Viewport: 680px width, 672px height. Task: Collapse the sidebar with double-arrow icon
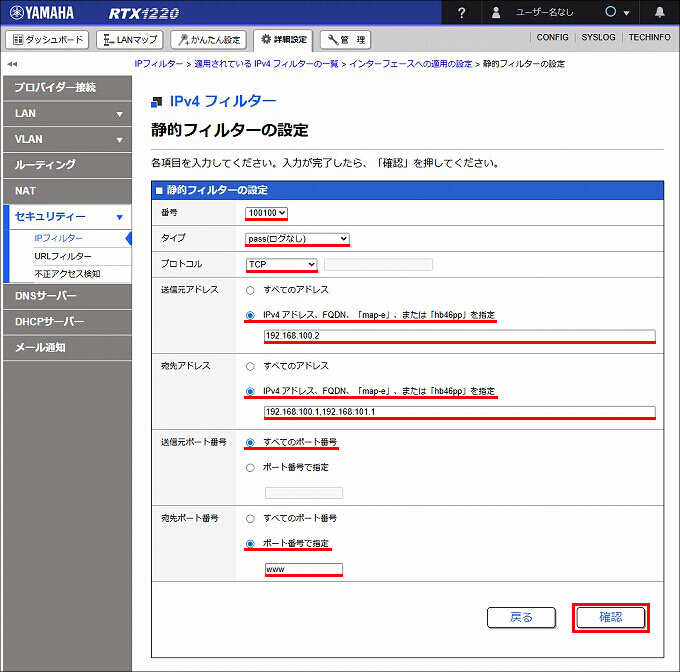coord(12,64)
